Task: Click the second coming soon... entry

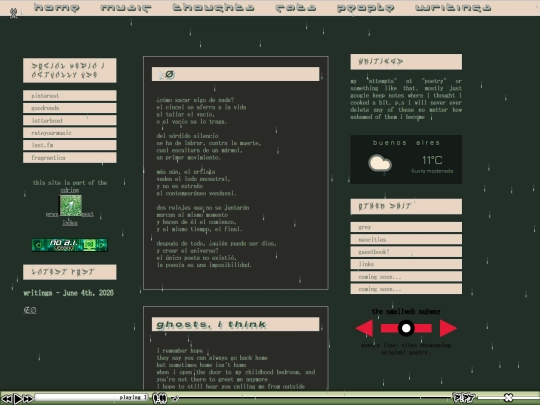Action: (x=406, y=289)
